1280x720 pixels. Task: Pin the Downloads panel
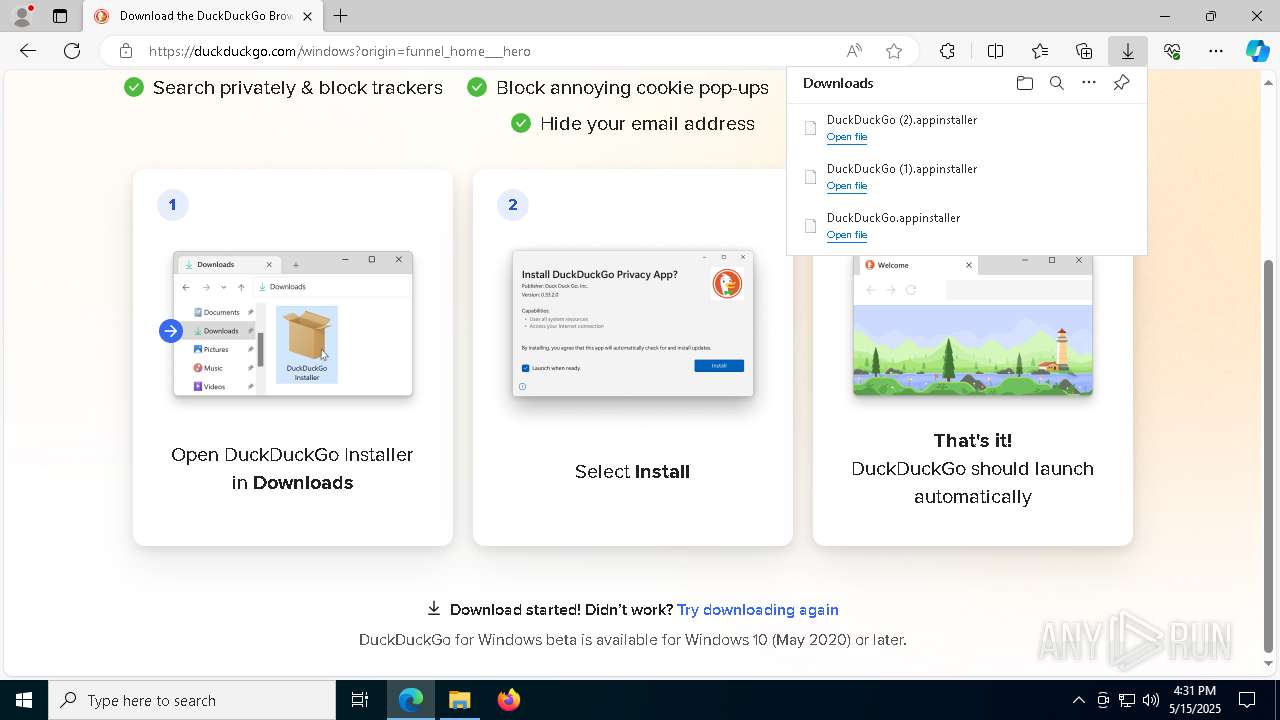click(x=1121, y=83)
